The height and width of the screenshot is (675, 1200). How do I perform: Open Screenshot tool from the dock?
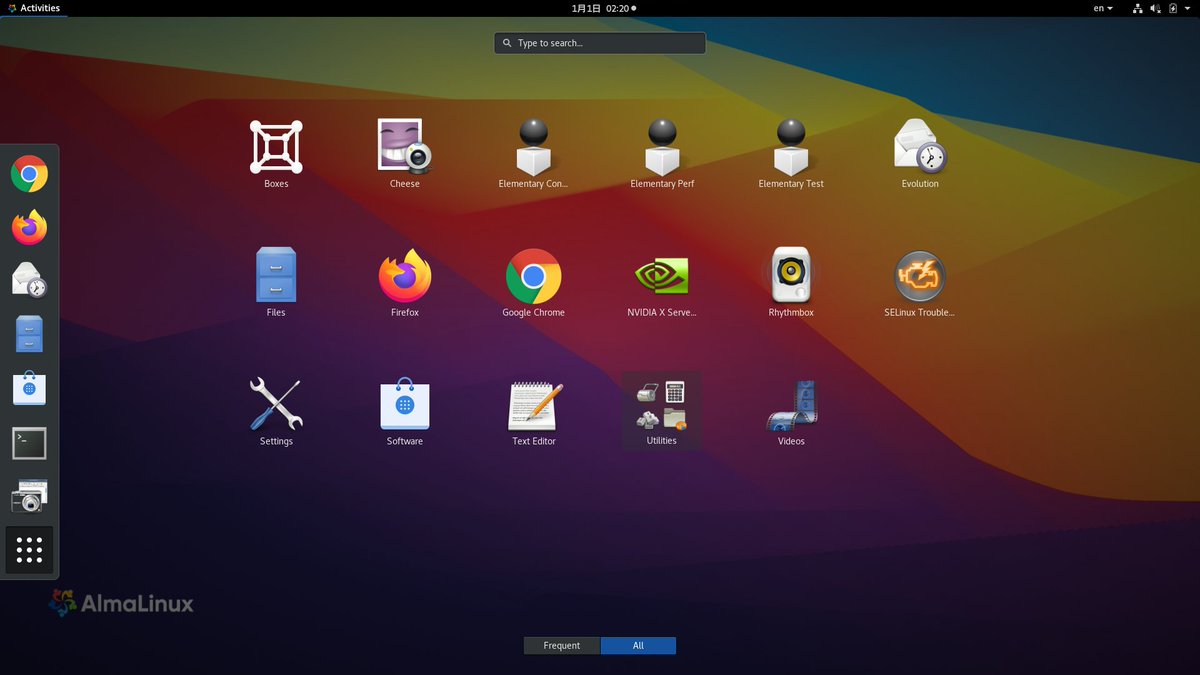pos(29,496)
